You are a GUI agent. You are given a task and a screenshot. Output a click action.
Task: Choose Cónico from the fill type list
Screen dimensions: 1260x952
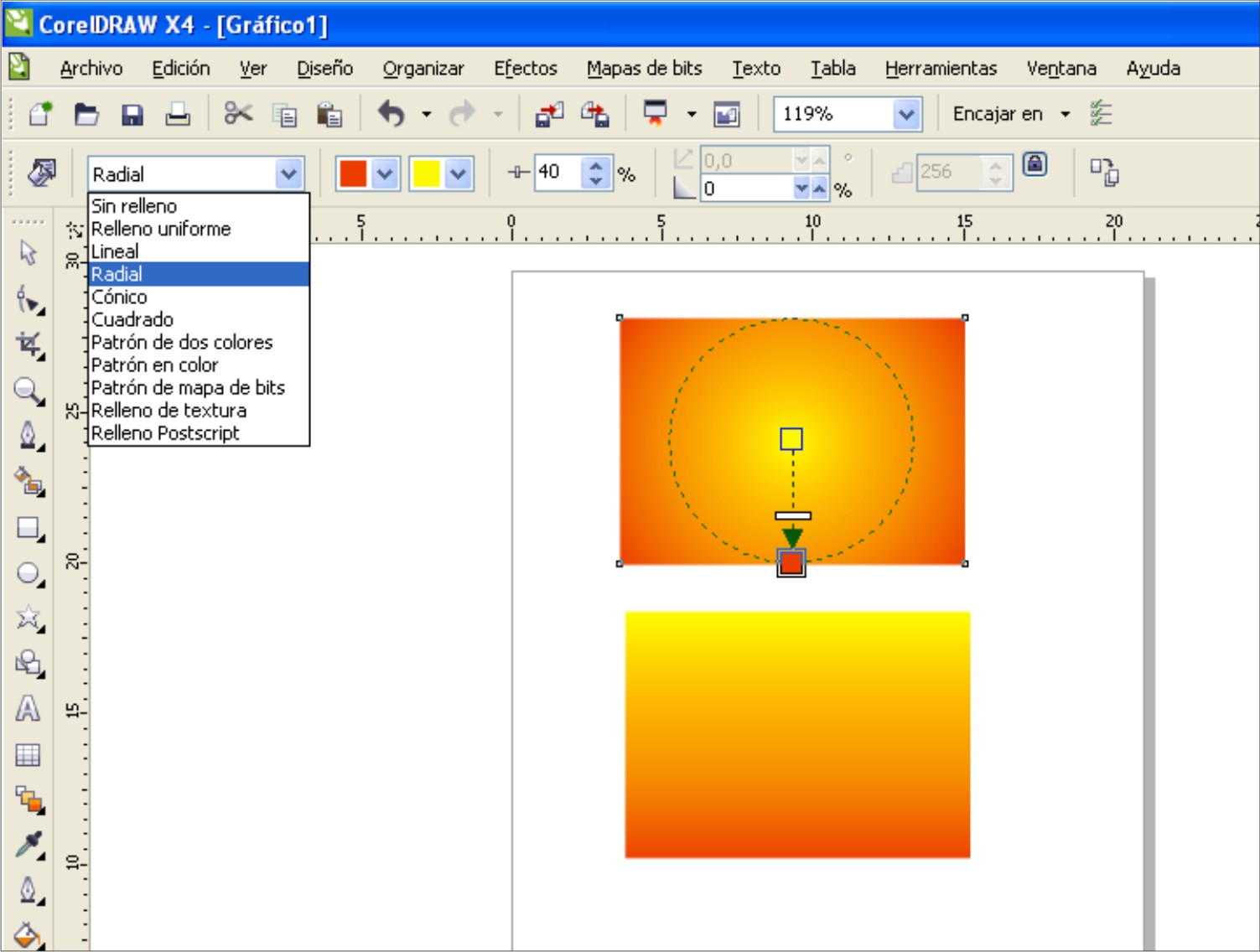[120, 296]
